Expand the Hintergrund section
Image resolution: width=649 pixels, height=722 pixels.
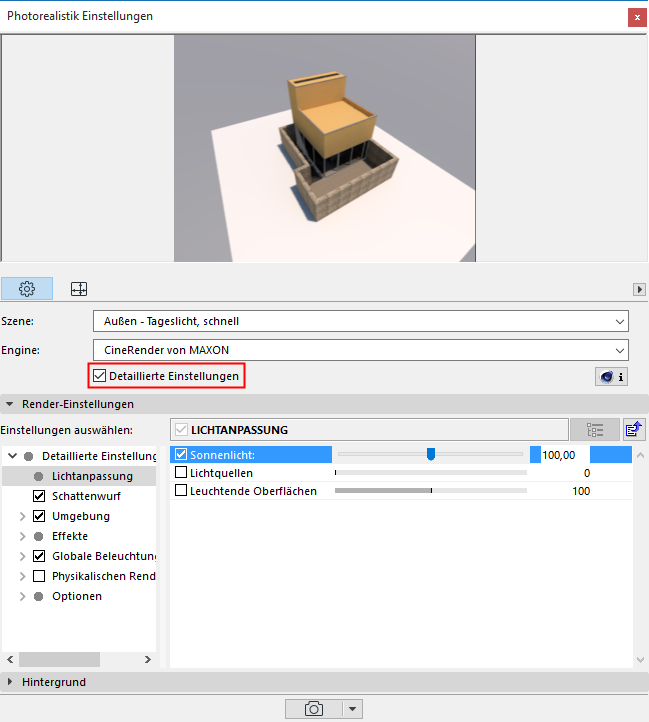click(x=10, y=682)
